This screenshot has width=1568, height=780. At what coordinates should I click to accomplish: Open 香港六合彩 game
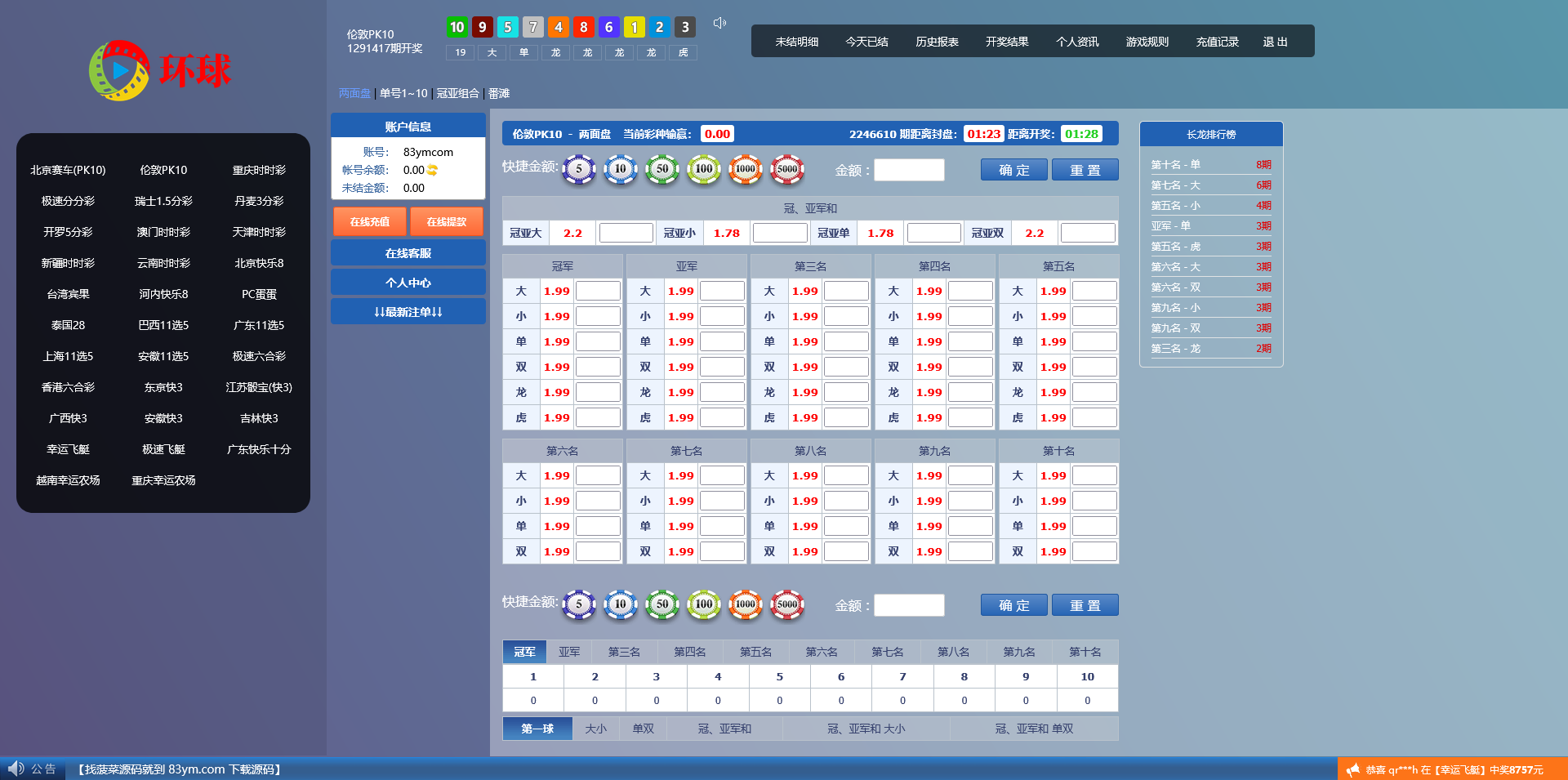tap(68, 387)
